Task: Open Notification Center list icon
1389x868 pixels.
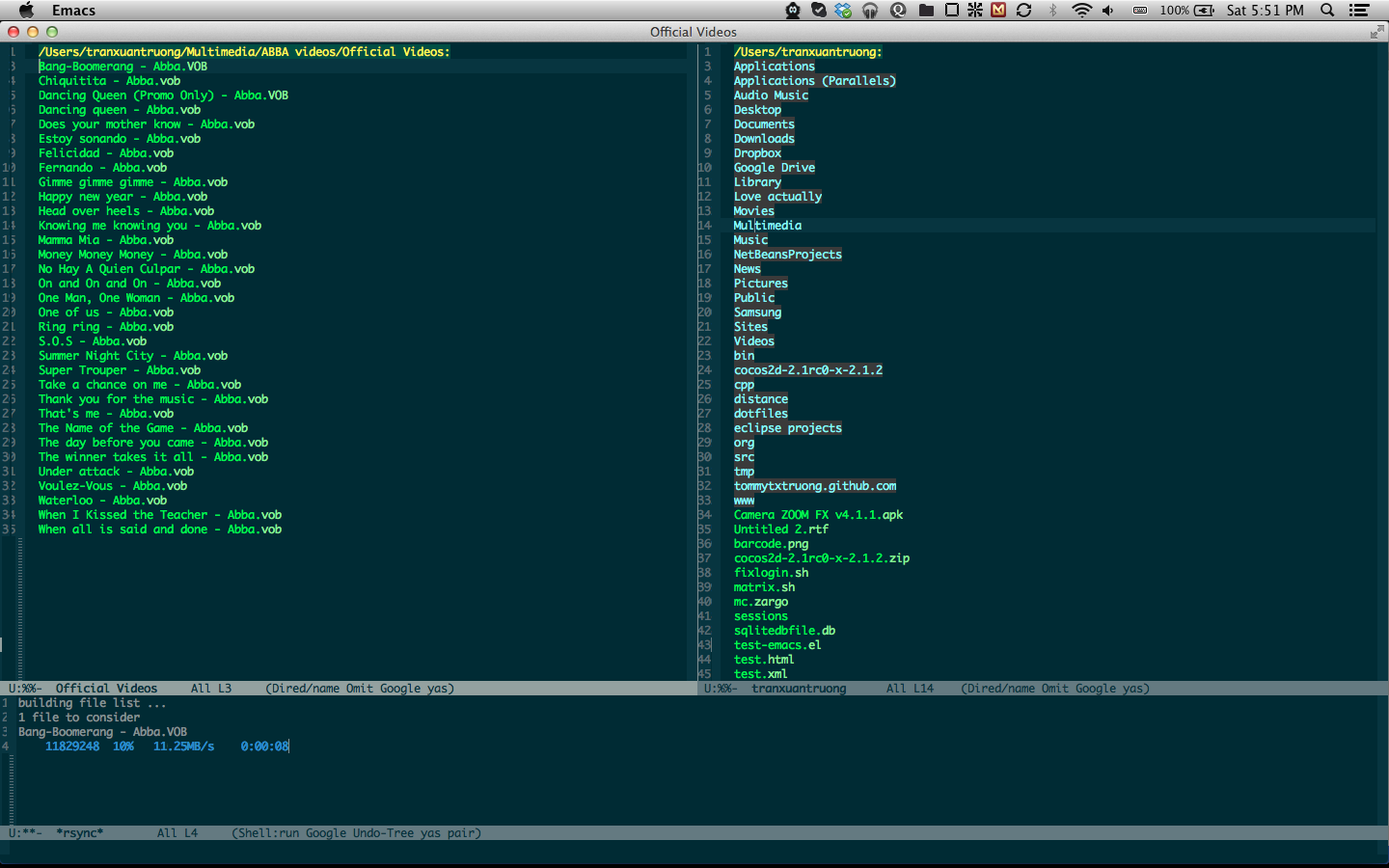Action: point(1359,10)
